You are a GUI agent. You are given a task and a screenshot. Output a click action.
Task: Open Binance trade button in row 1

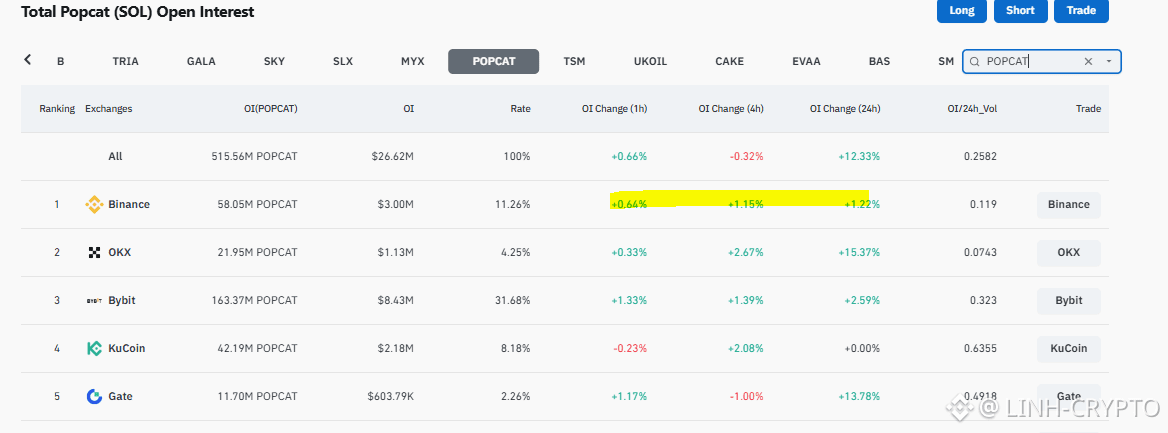coord(1068,204)
